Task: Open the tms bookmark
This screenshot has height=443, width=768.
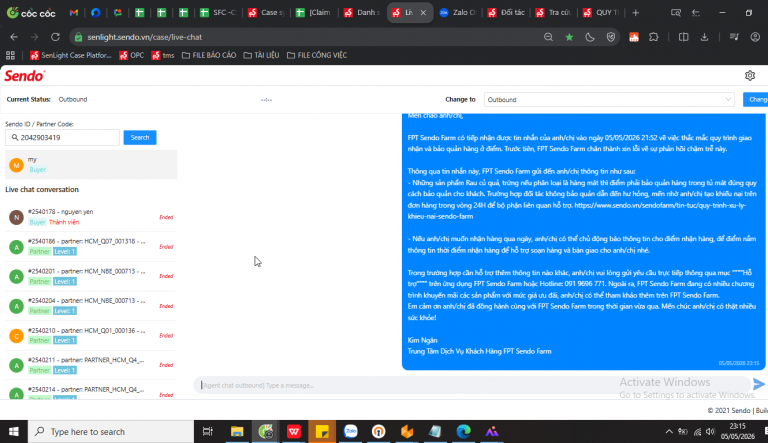Action: point(163,55)
